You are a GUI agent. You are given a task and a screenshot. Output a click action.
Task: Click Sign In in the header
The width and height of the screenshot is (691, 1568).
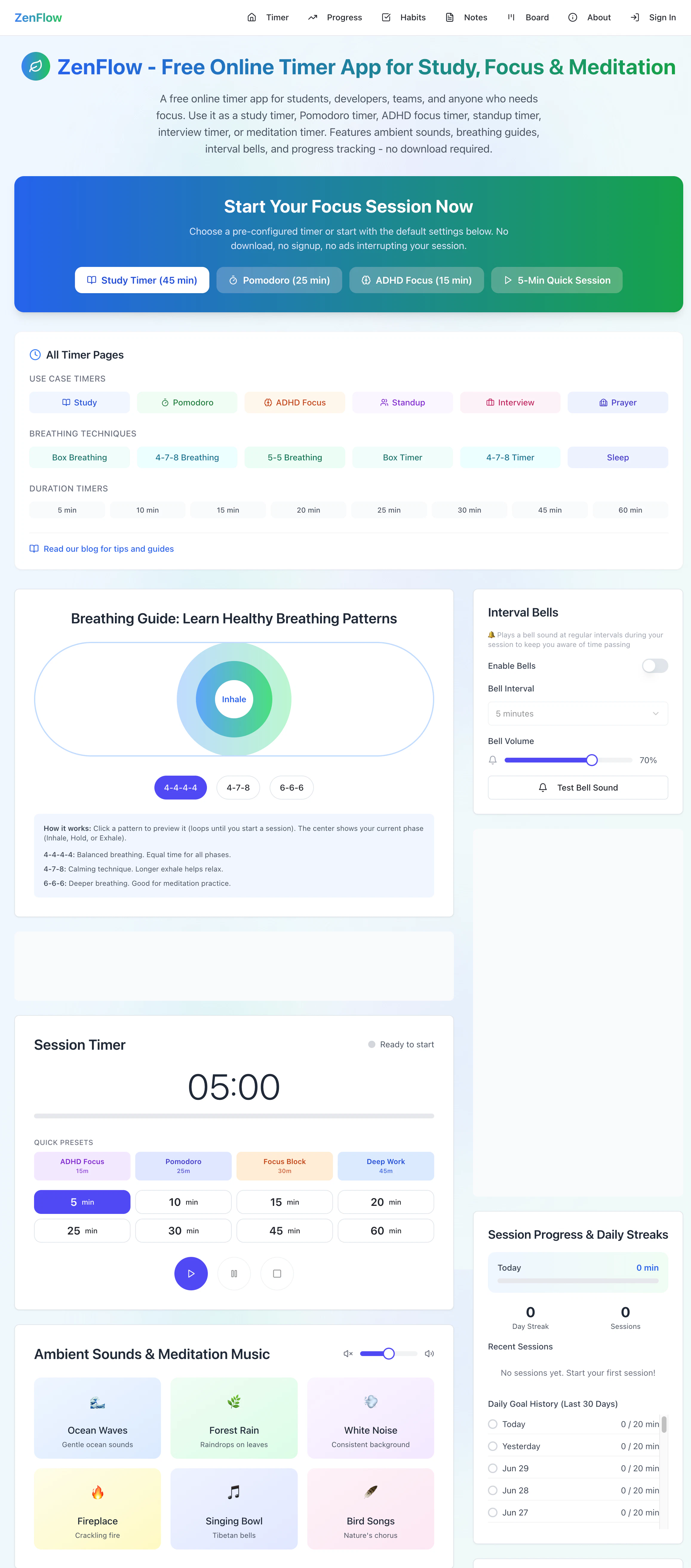[x=653, y=18]
